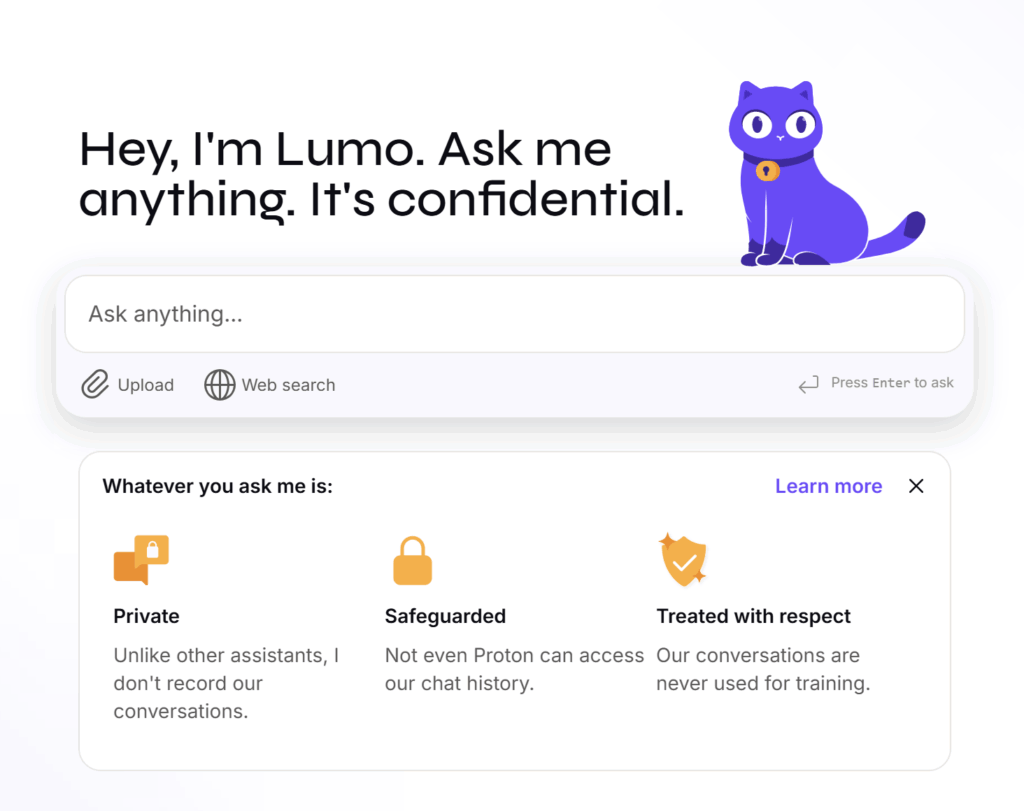Click the shield checkmark respect icon
Image resolution: width=1024 pixels, height=811 pixels.
(x=684, y=560)
